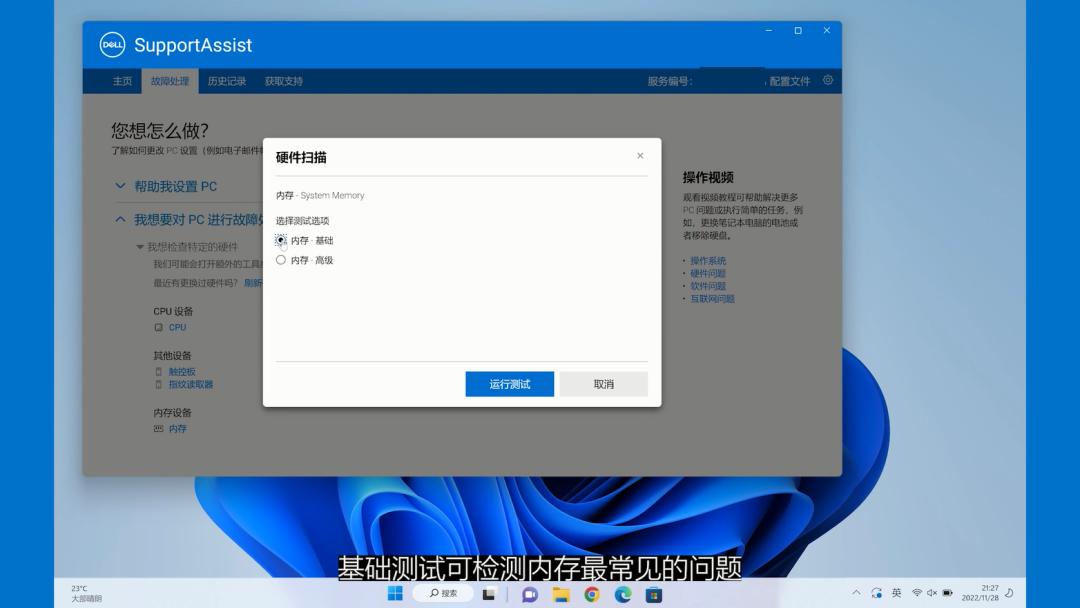Click the 运行测试 button
Image resolution: width=1080 pixels, height=608 pixels.
coord(509,383)
